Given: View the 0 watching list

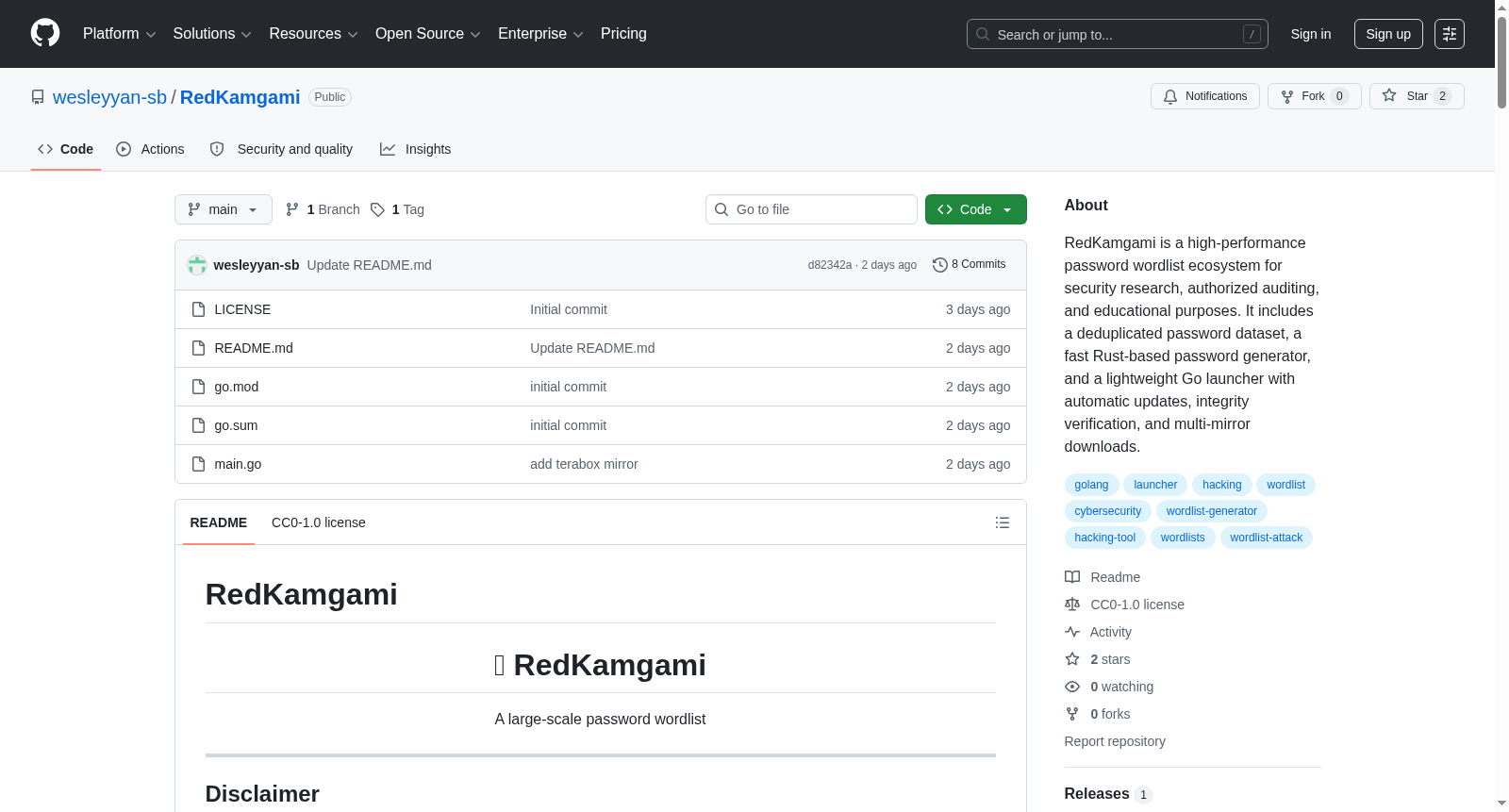Looking at the screenshot, I should [1109, 687].
